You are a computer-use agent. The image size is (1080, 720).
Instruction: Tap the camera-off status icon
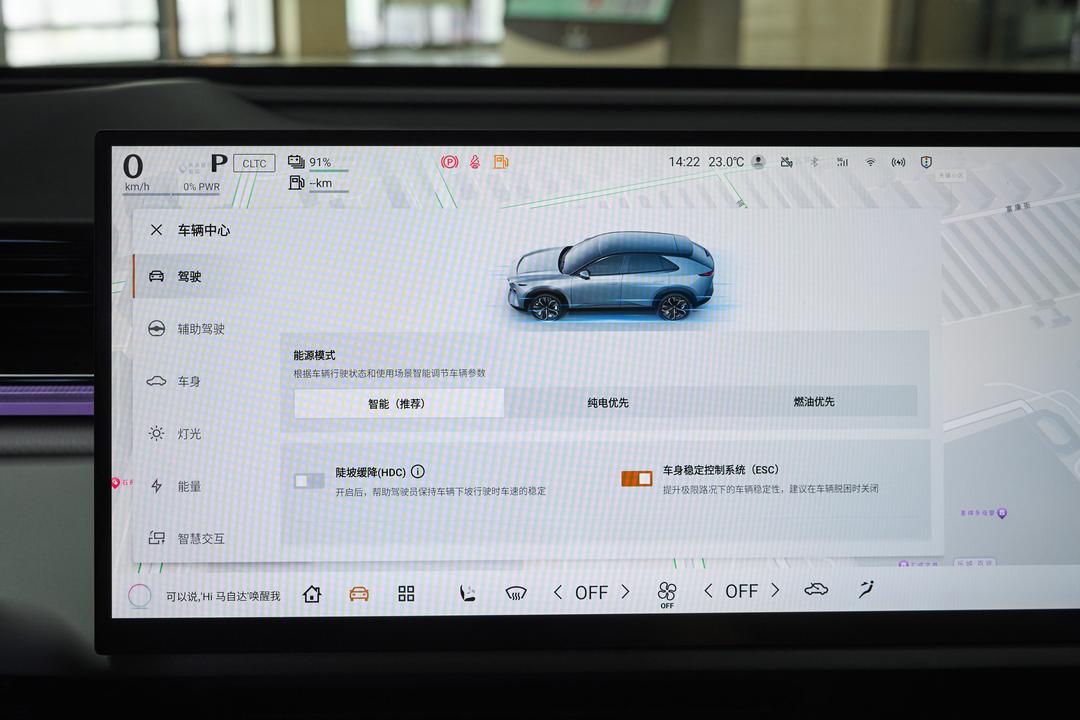pyautogui.click(x=787, y=162)
